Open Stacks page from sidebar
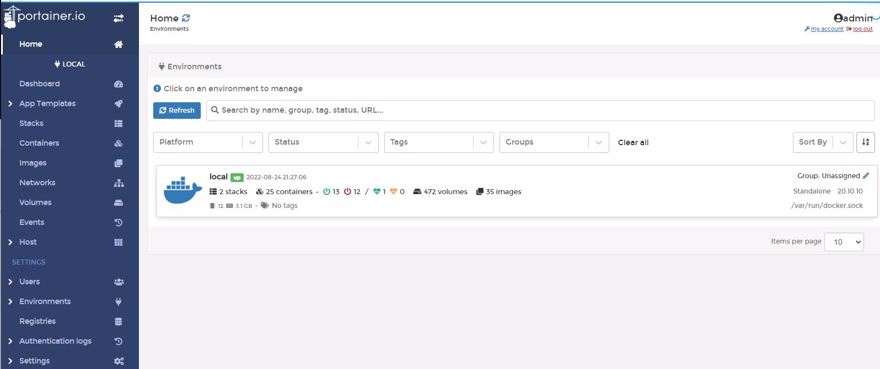Viewport: 880px width, 369px height. click(x=31, y=124)
